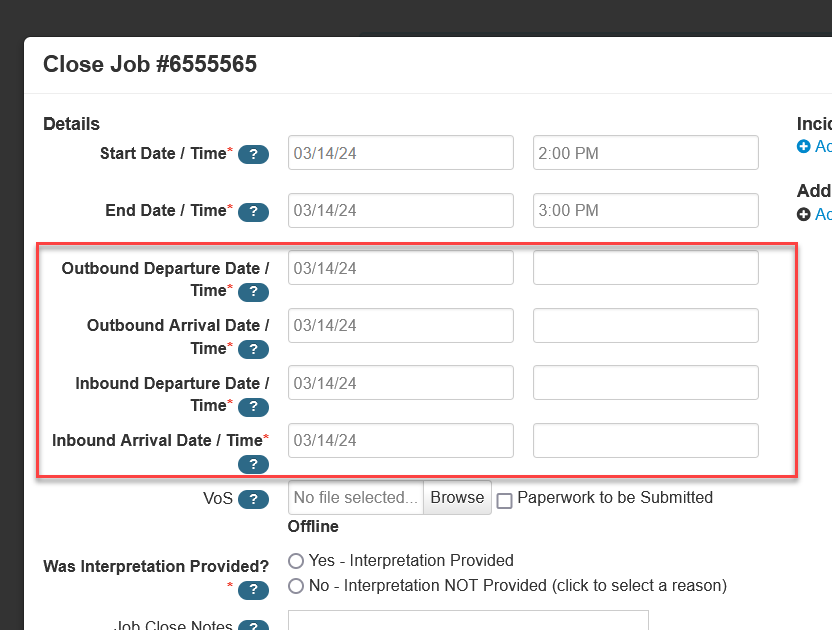832x630 pixels.
Task: Click the blue Add link on the right
Action: tap(822, 146)
